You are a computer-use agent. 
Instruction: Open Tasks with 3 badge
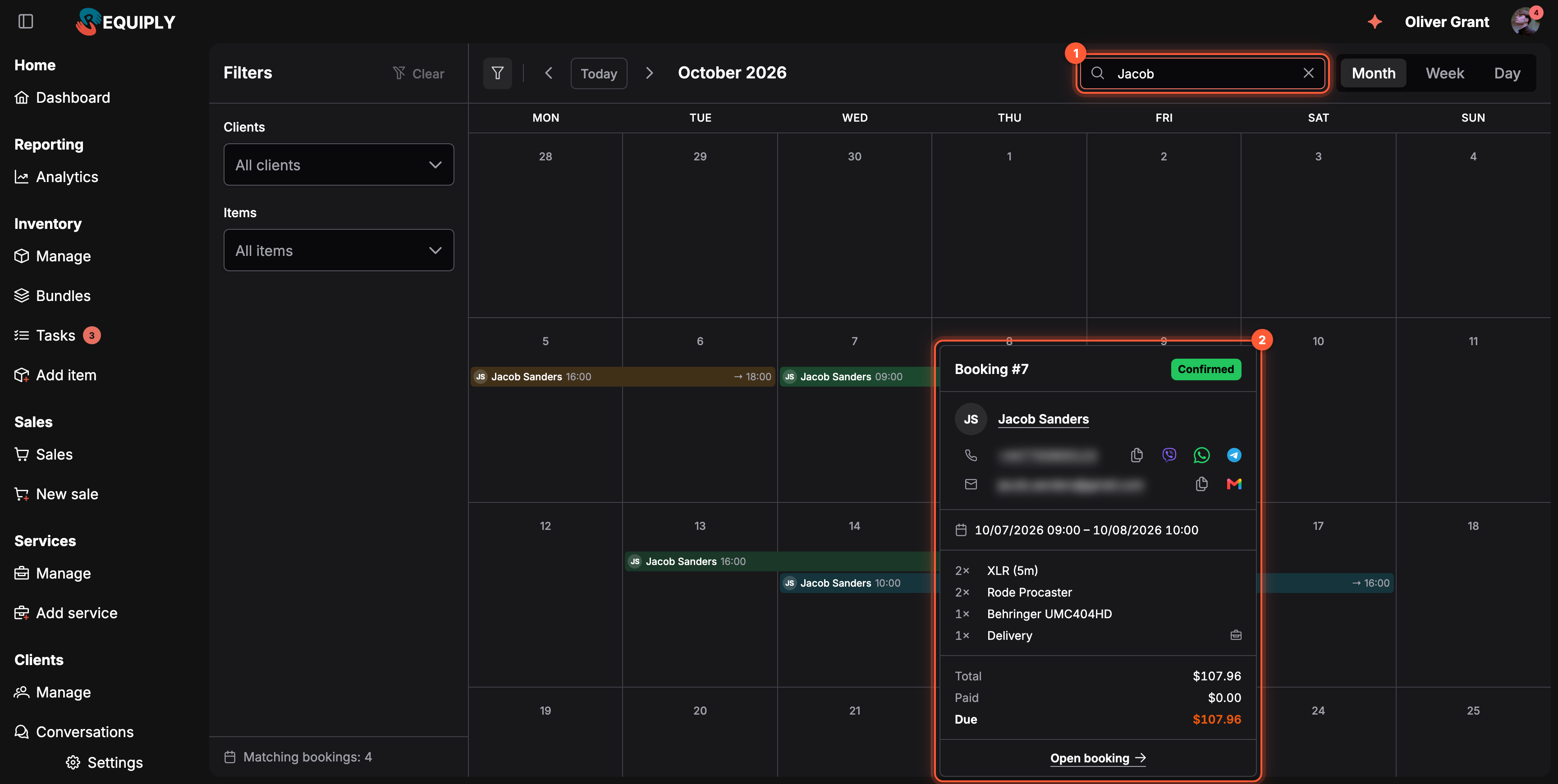[x=57, y=336]
